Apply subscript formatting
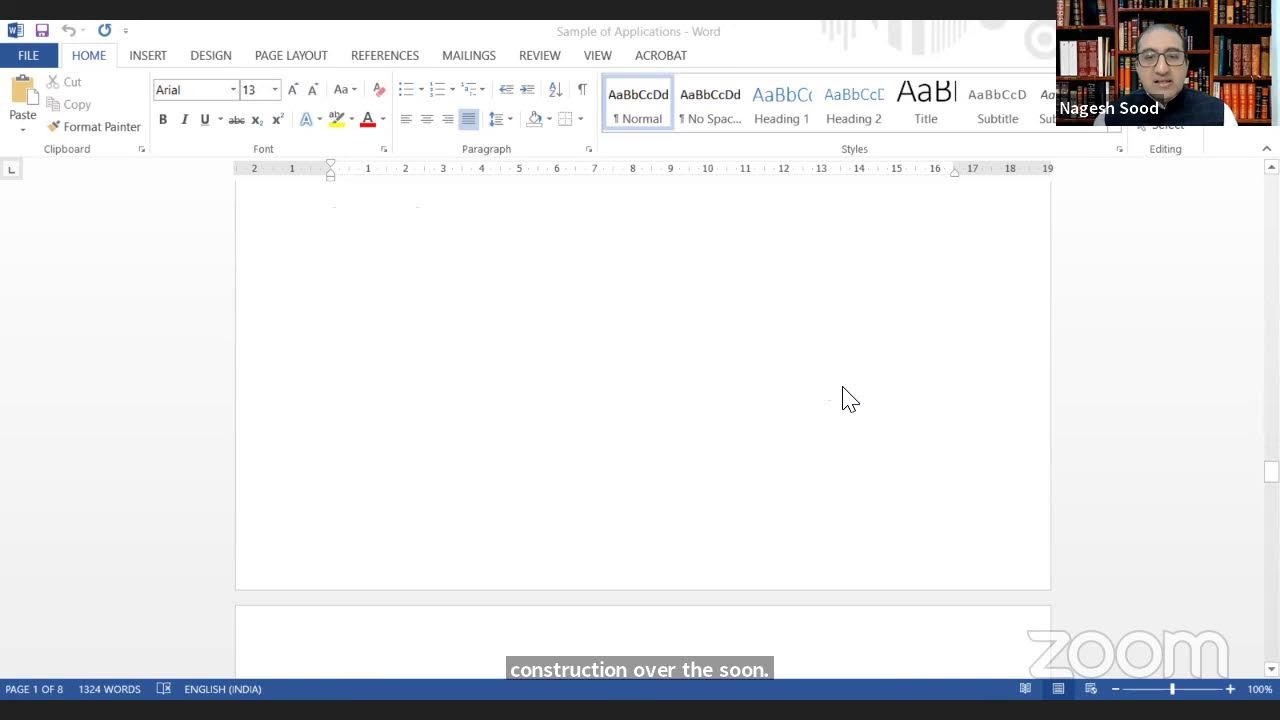The height and width of the screenshot is (720, 1280). click(x=257, y=120)
